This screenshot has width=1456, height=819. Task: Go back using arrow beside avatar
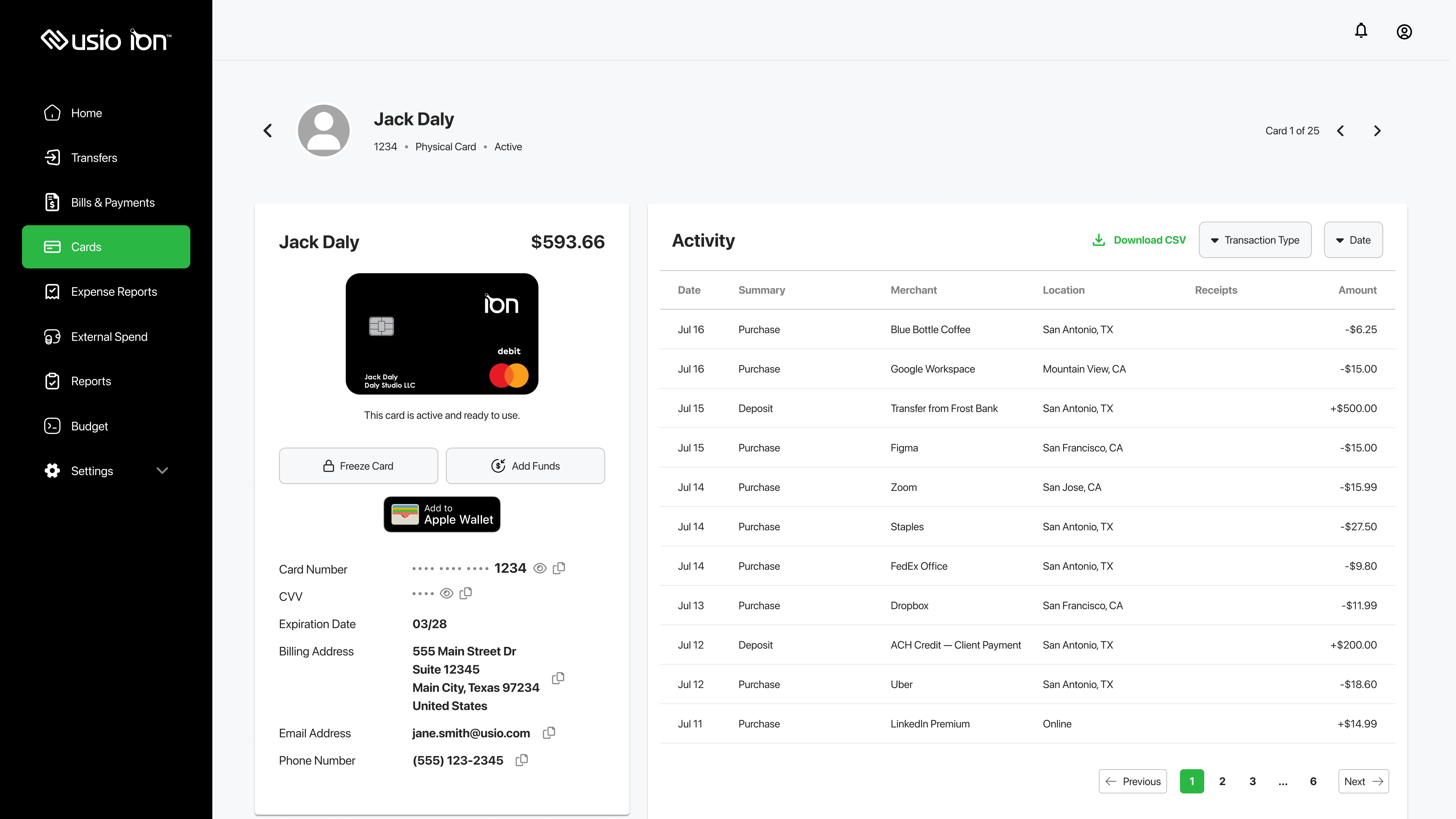[x=268, y=131]
